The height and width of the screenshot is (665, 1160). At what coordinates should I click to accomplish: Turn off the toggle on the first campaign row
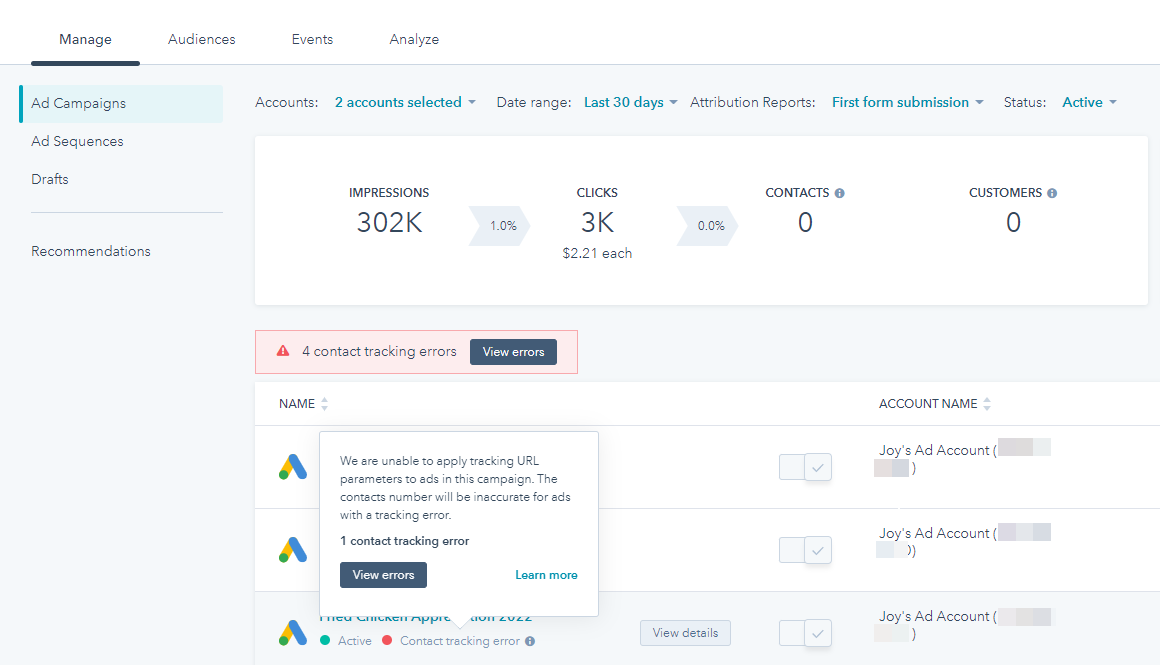point(805,466)
